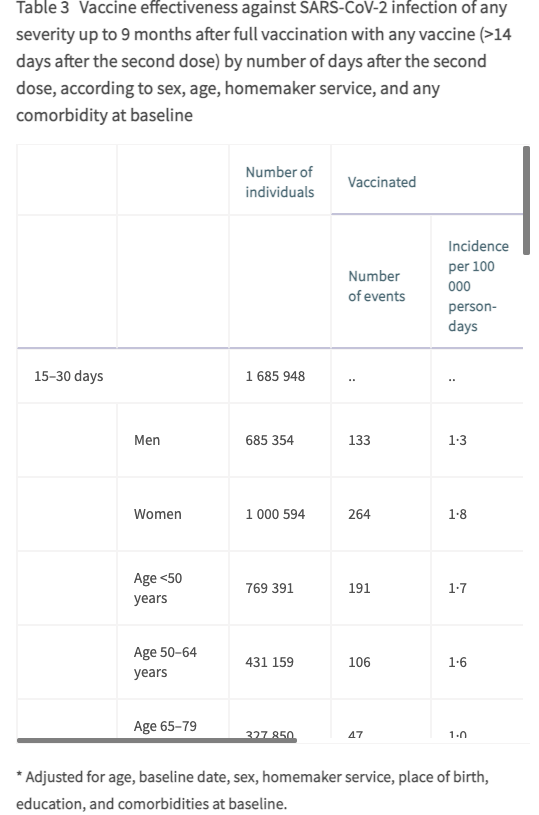Select the '15–30 days' row label

[69, 376]
